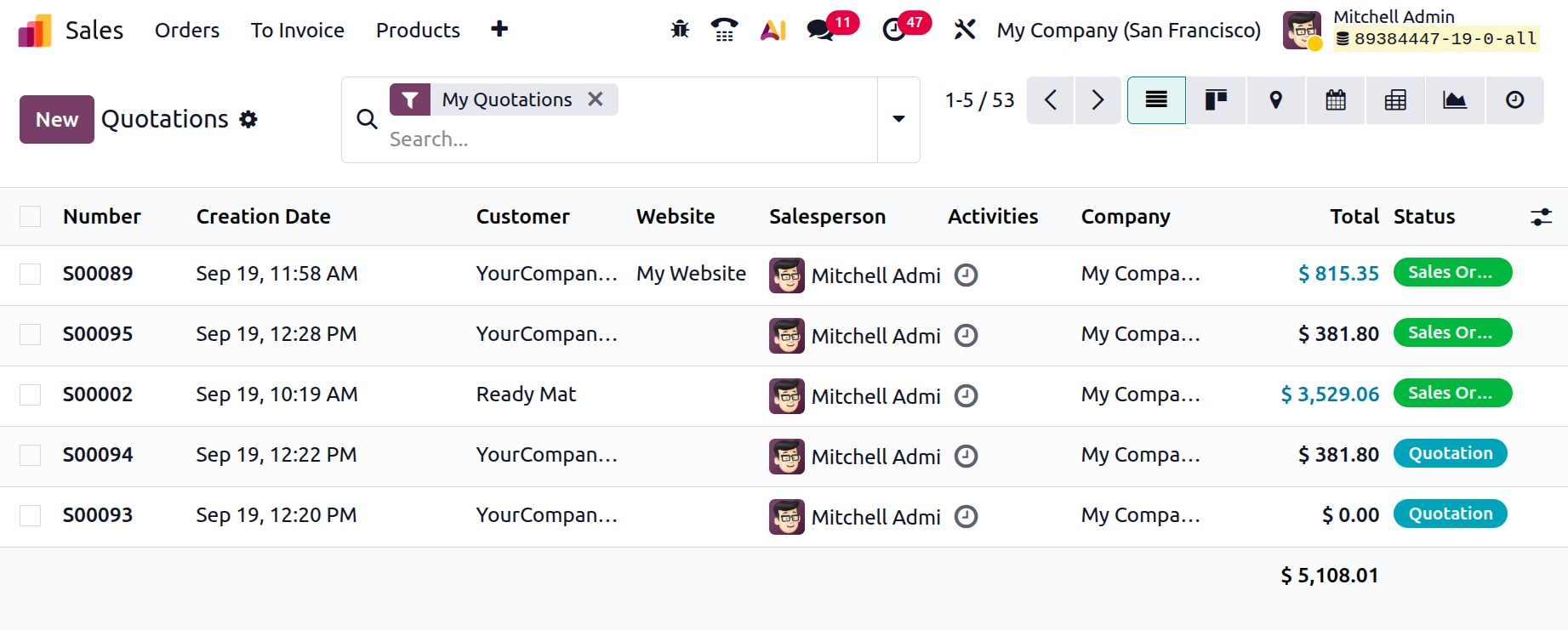Screen dimensions: 1568x630
Task: Open the debug bug icon menu
Action: (680, 30)
